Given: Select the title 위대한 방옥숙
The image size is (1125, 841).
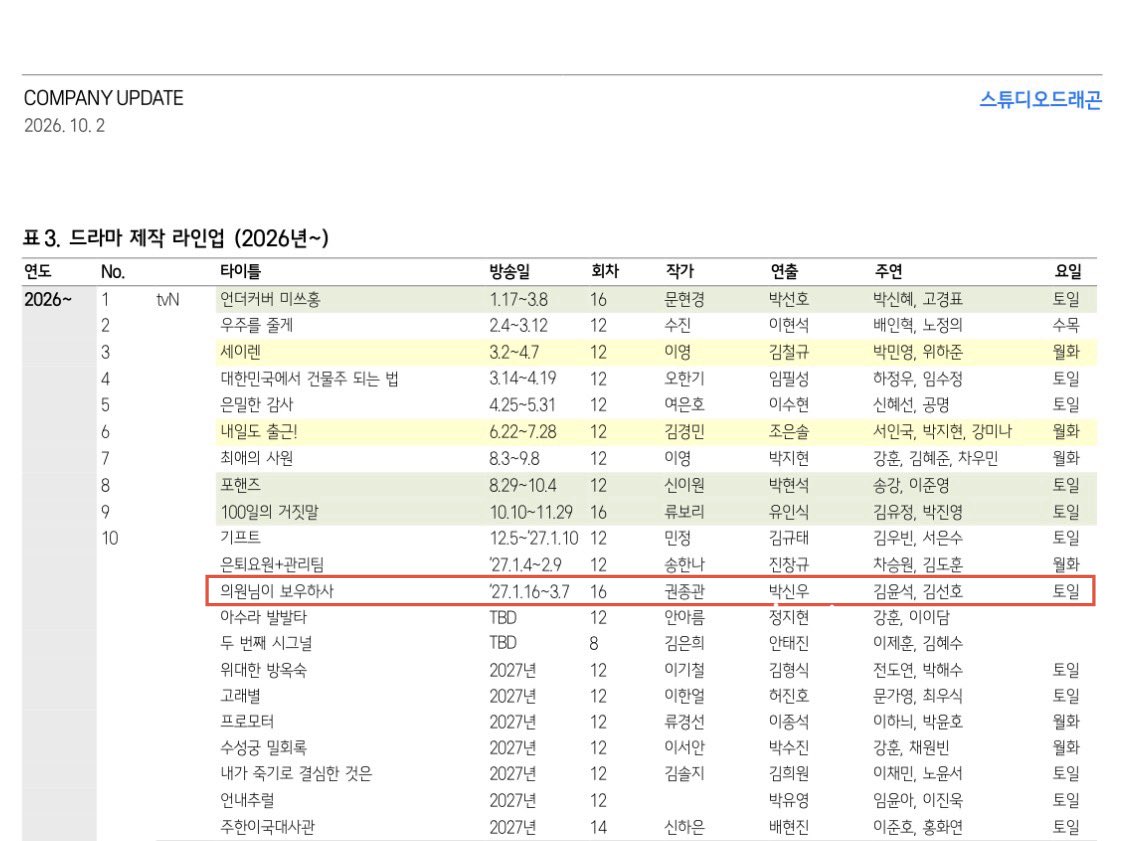Looking at the screenshot, I should tap(263, 670).
